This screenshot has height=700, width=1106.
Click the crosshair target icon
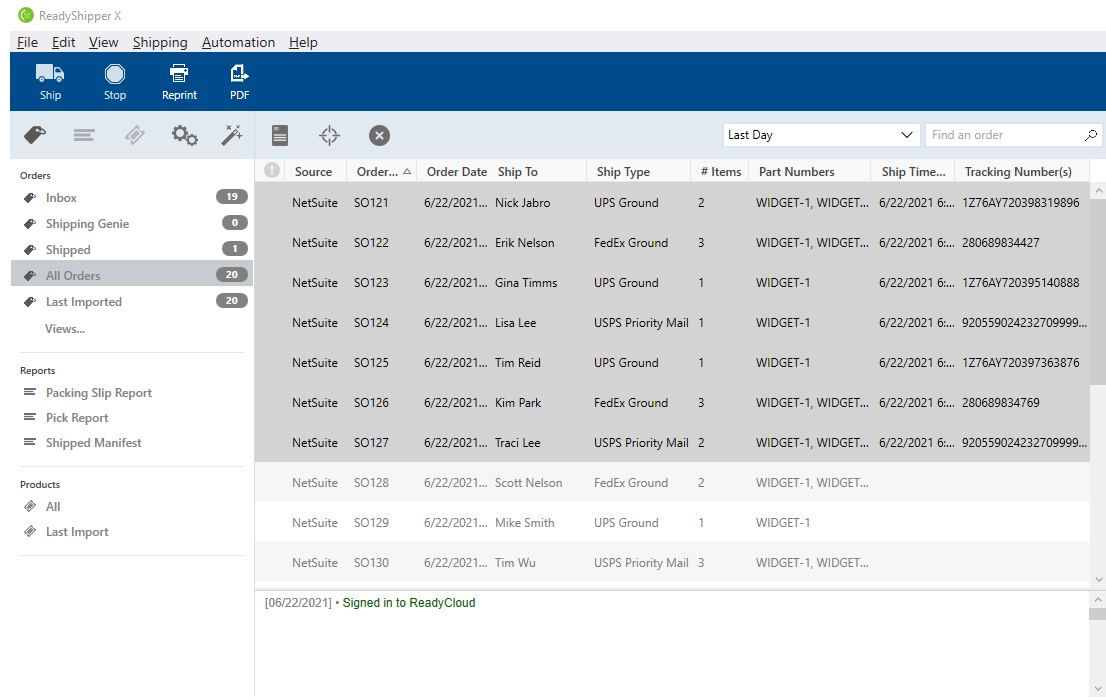[329, 135]
